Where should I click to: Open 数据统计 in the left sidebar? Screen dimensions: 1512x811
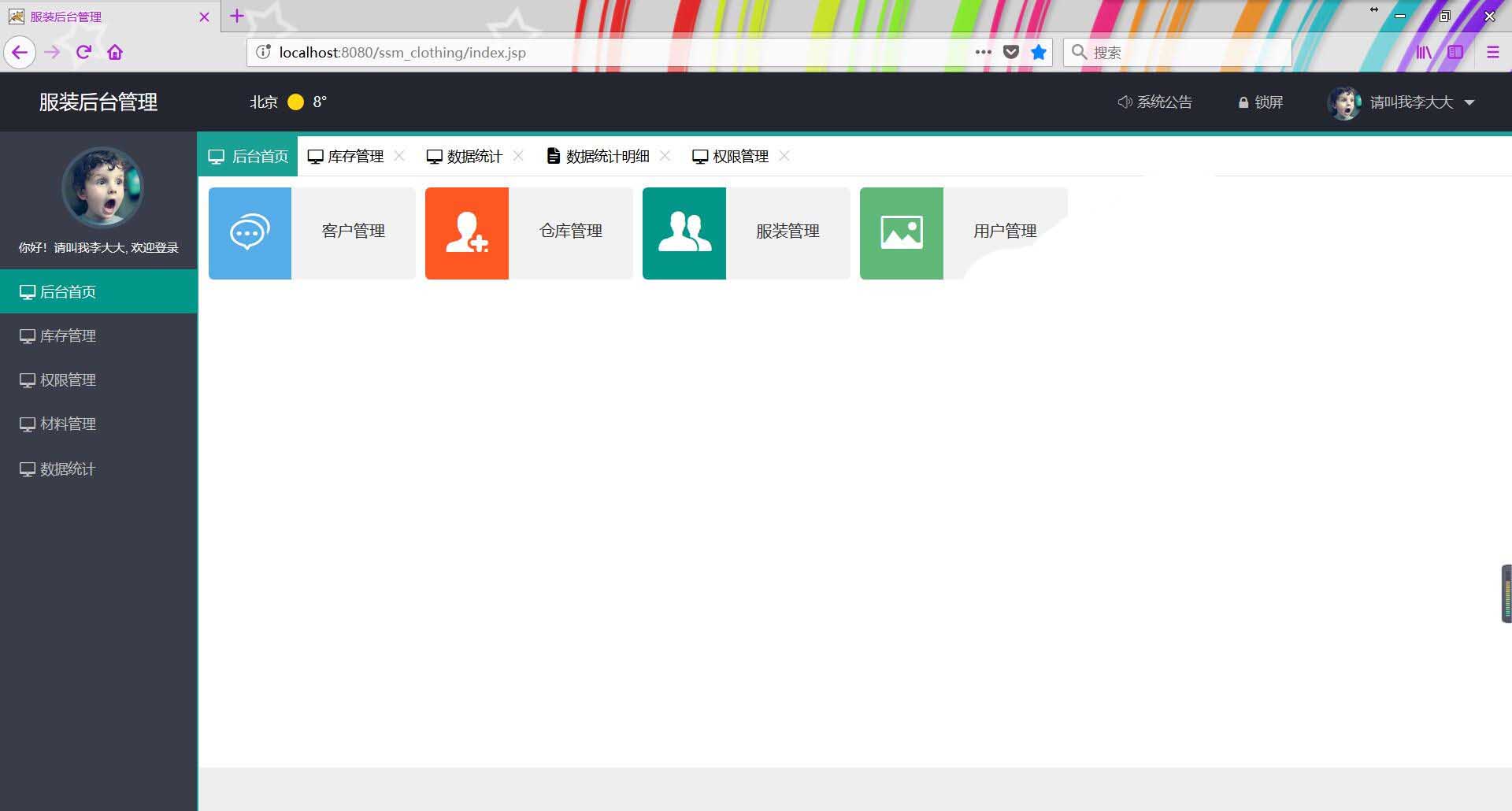point(98,468)
